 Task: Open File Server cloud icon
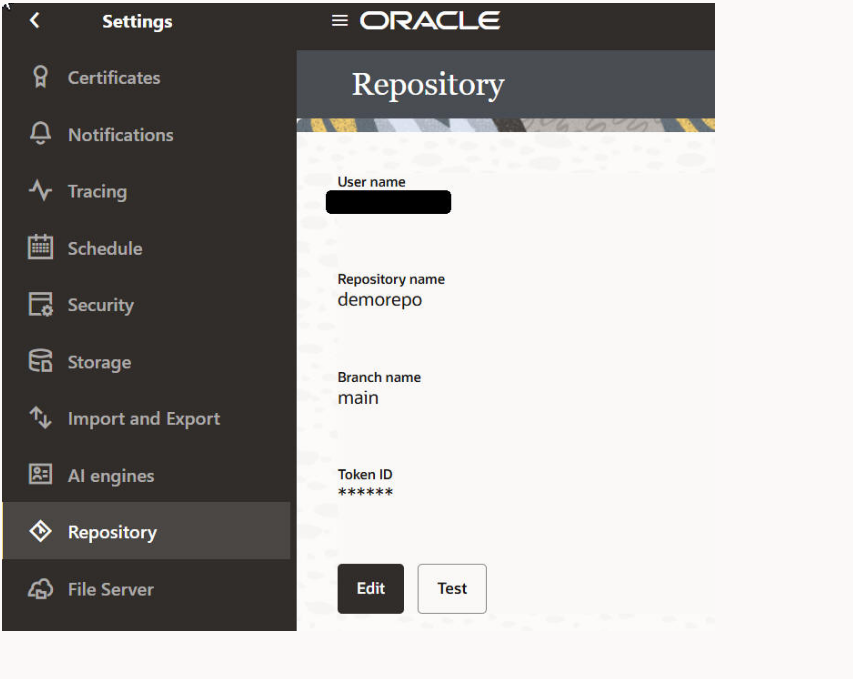click(x=40, y=589)
